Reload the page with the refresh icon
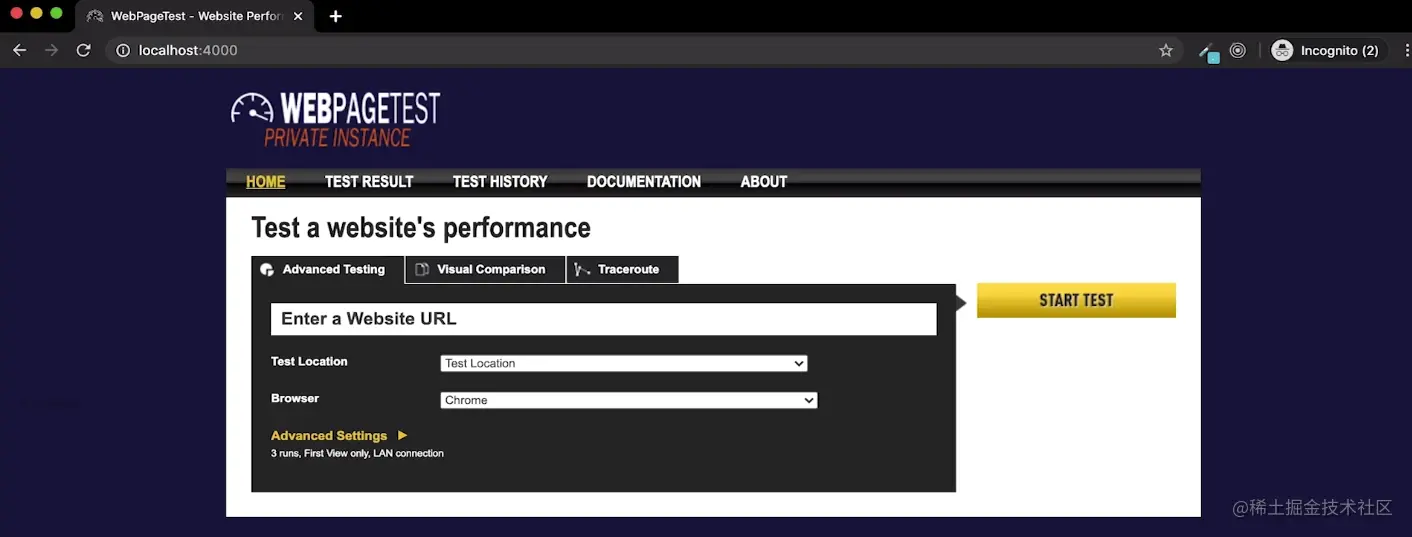 pos(84,50)
